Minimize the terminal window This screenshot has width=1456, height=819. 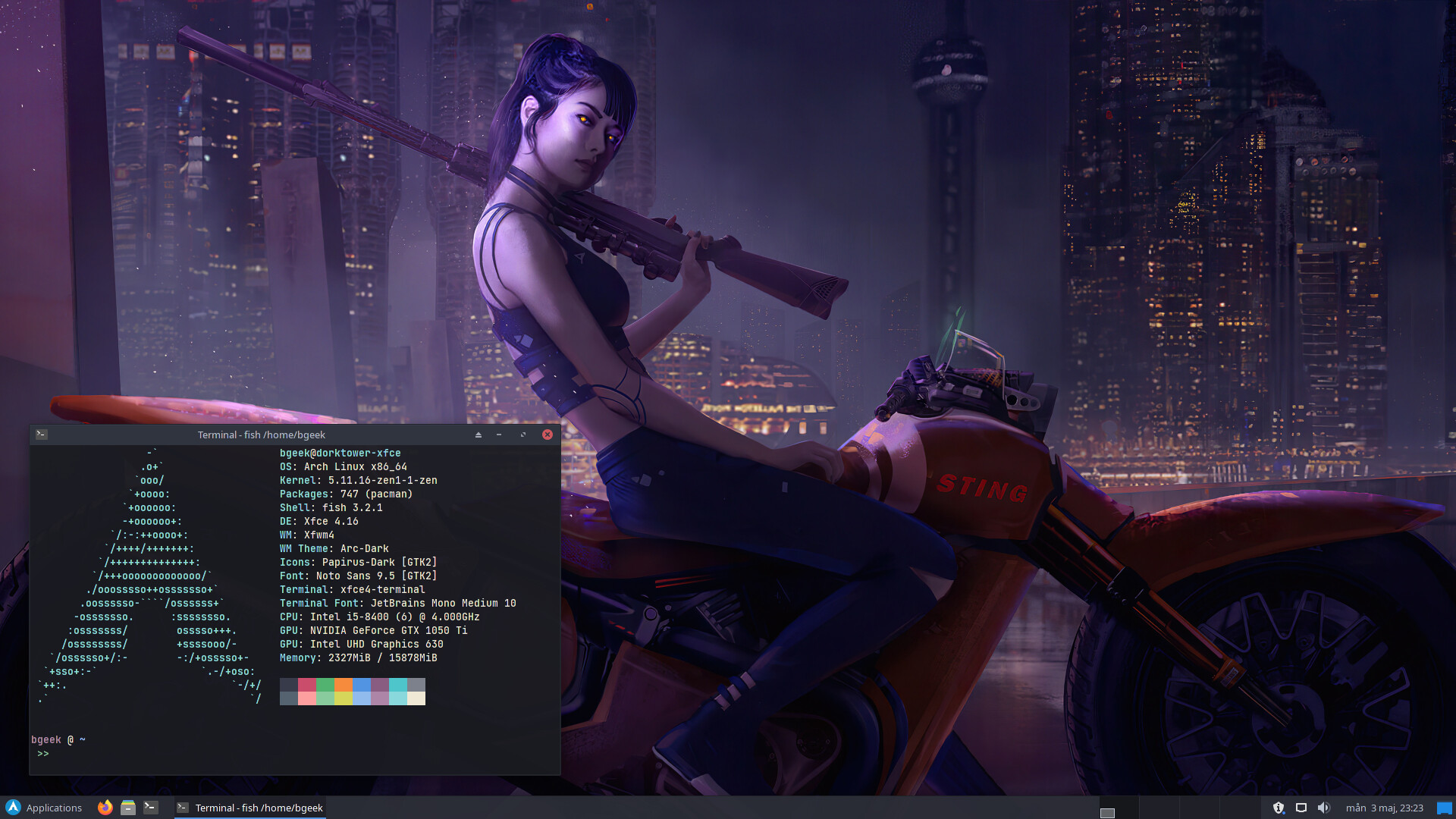point(499,435)
